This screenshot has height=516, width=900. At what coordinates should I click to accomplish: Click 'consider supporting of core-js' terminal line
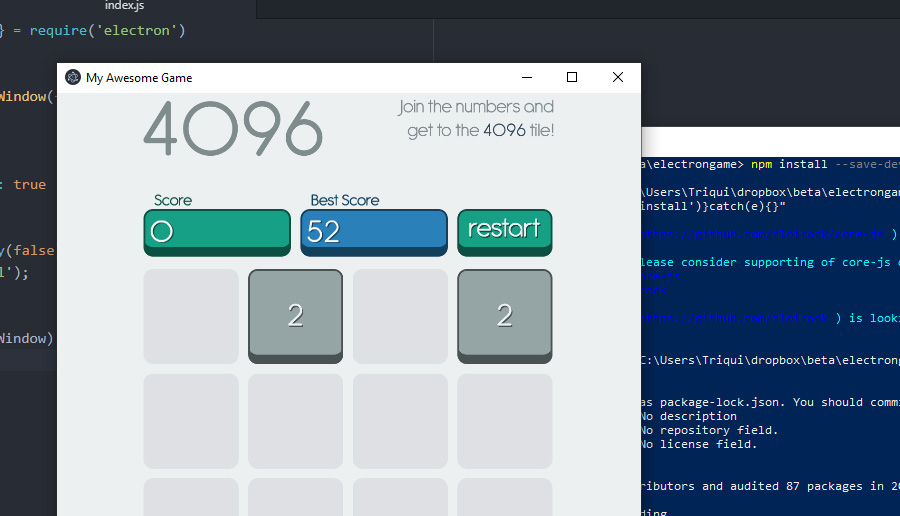(786, 262)
